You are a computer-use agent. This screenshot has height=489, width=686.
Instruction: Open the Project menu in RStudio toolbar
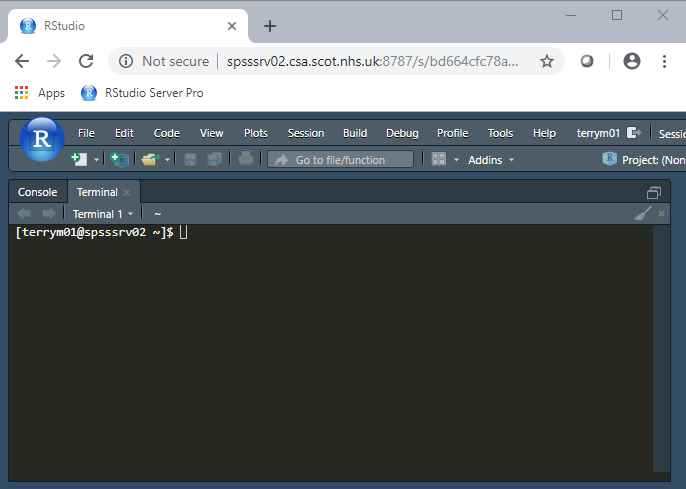(x=644, y=160)
